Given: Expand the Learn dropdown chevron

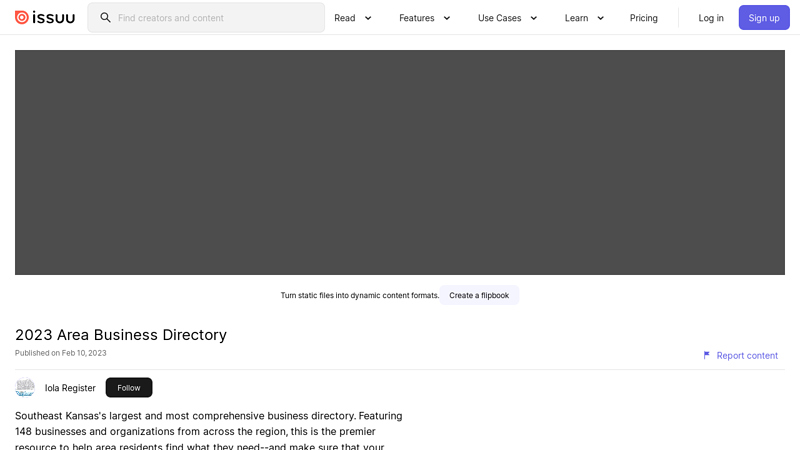Looking at the screenshot, I should [x=601, y=18].
